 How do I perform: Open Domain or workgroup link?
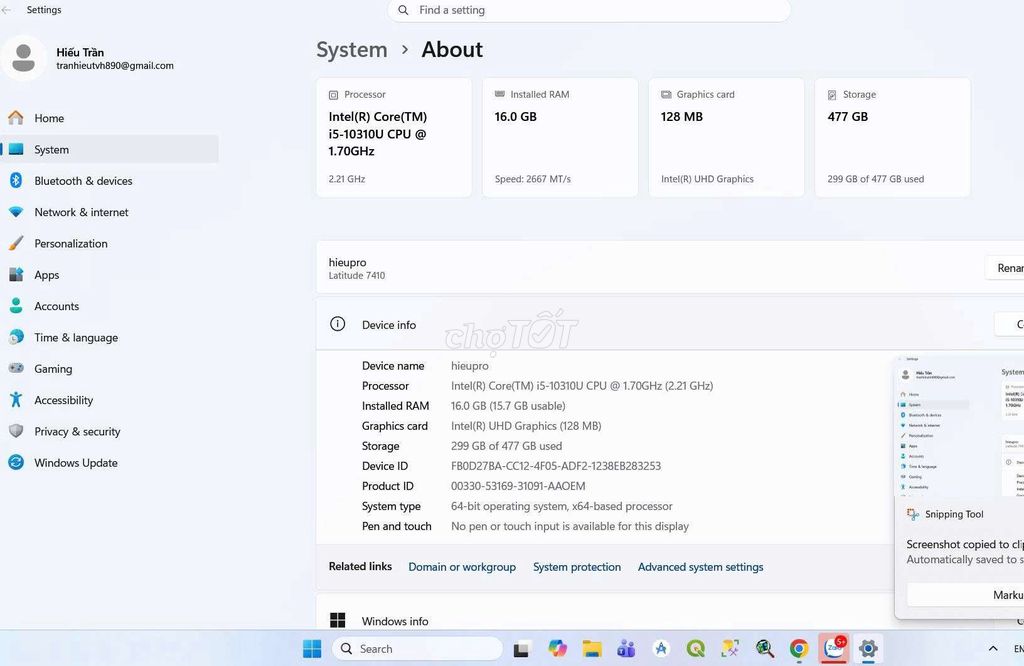462,567
